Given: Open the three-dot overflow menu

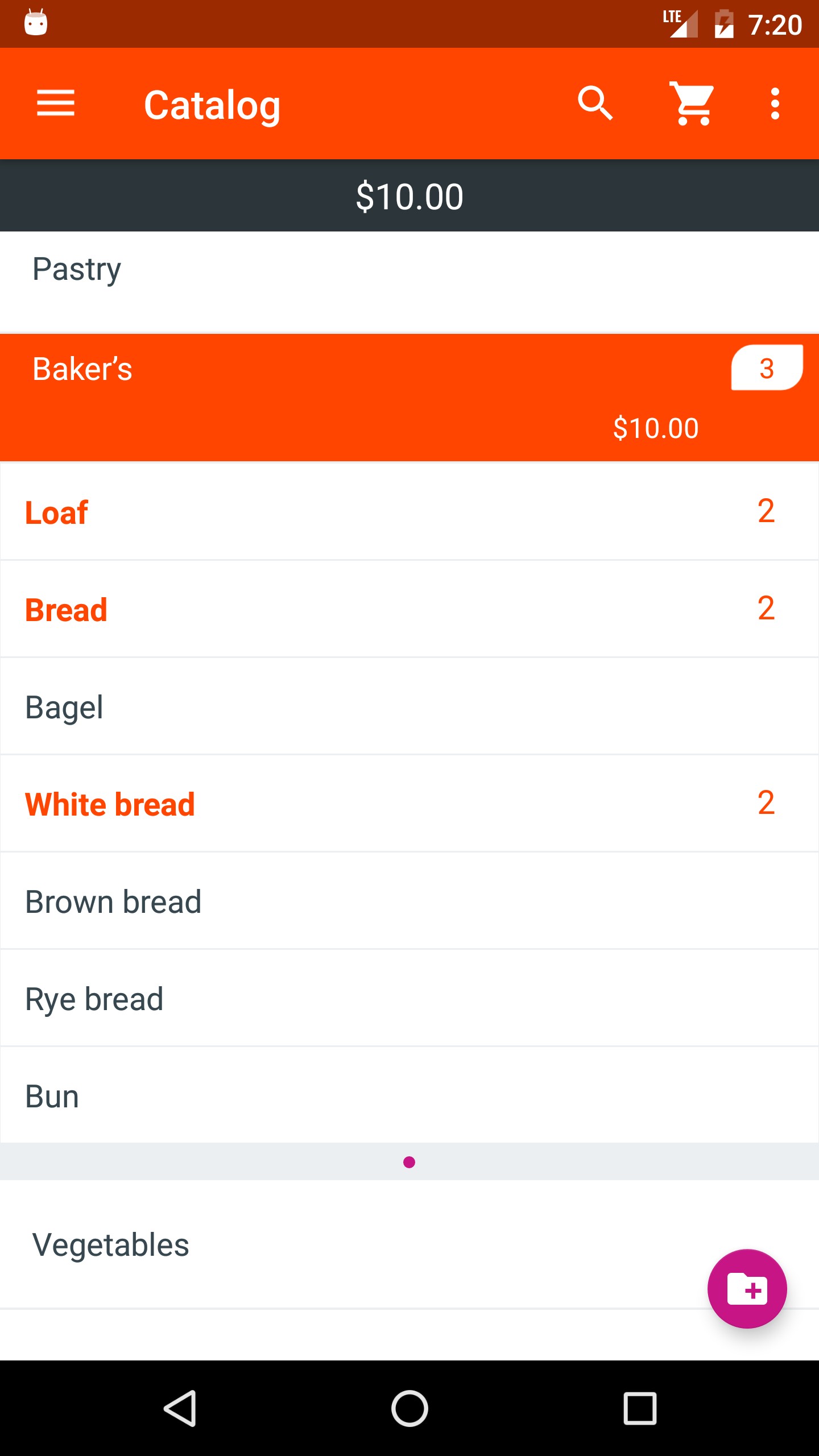Looking at the screenshot, I should point(775,104).
